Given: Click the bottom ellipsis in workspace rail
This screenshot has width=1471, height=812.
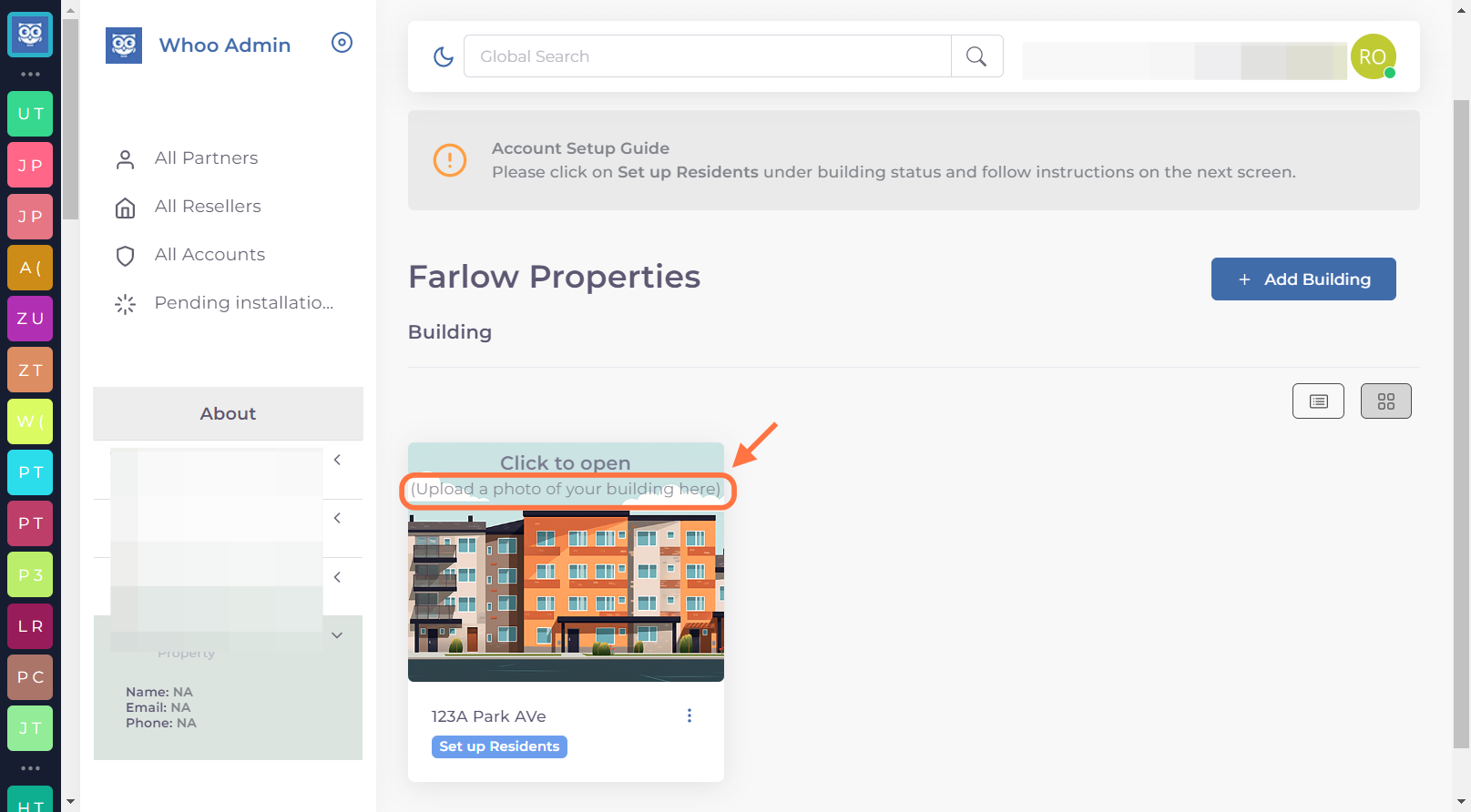Looking at the screenshot, I should click(x=30, y=768).
